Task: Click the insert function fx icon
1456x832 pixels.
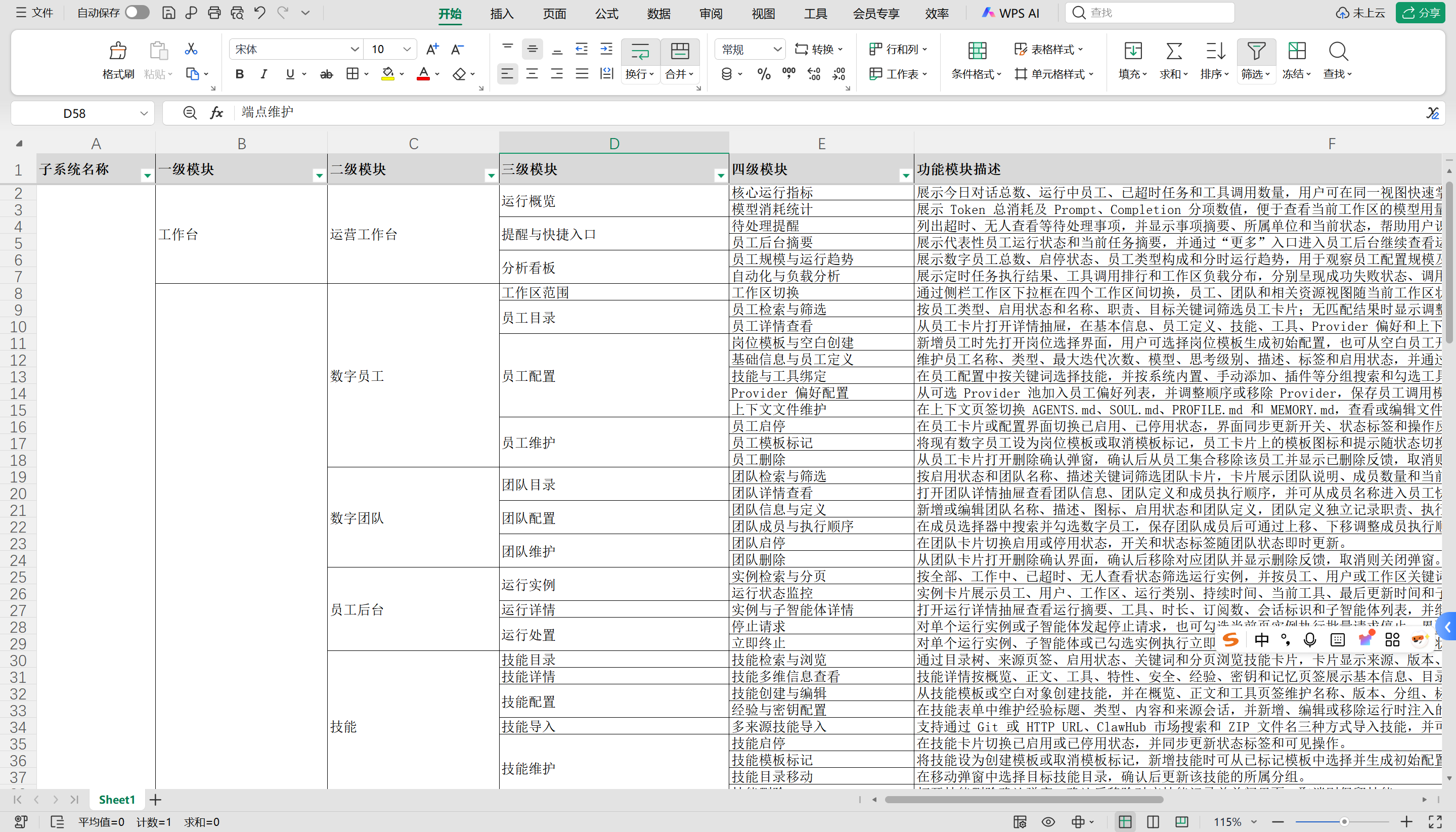Action: (216, 113)
